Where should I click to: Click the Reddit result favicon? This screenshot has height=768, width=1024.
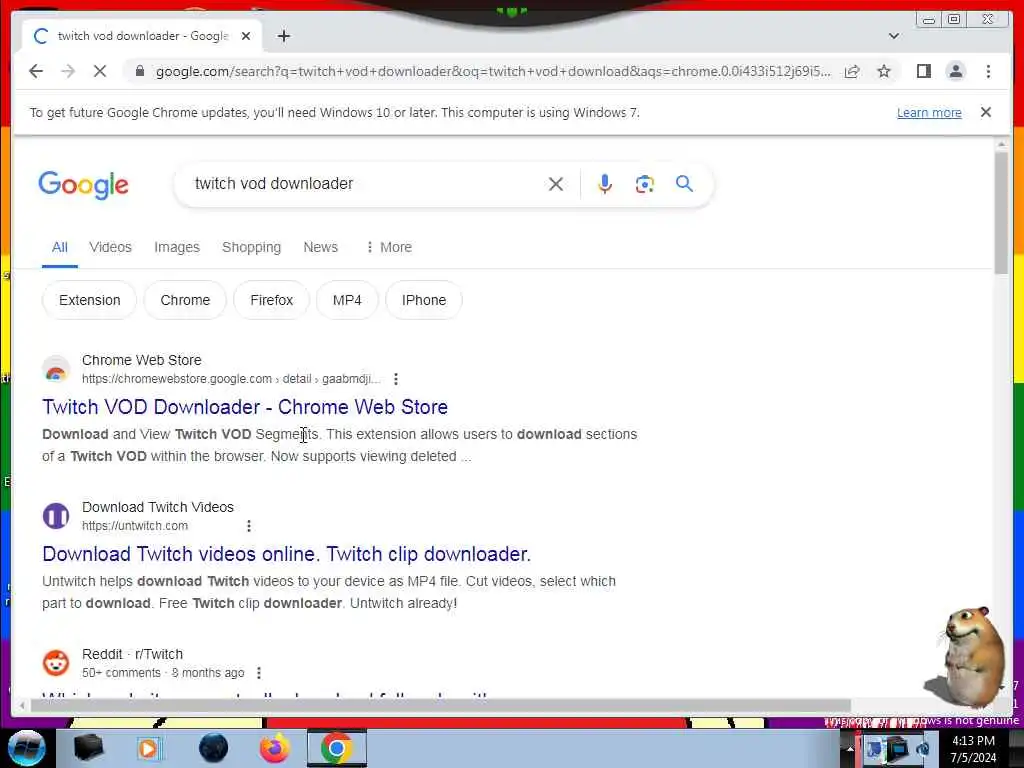click(56, 663)
